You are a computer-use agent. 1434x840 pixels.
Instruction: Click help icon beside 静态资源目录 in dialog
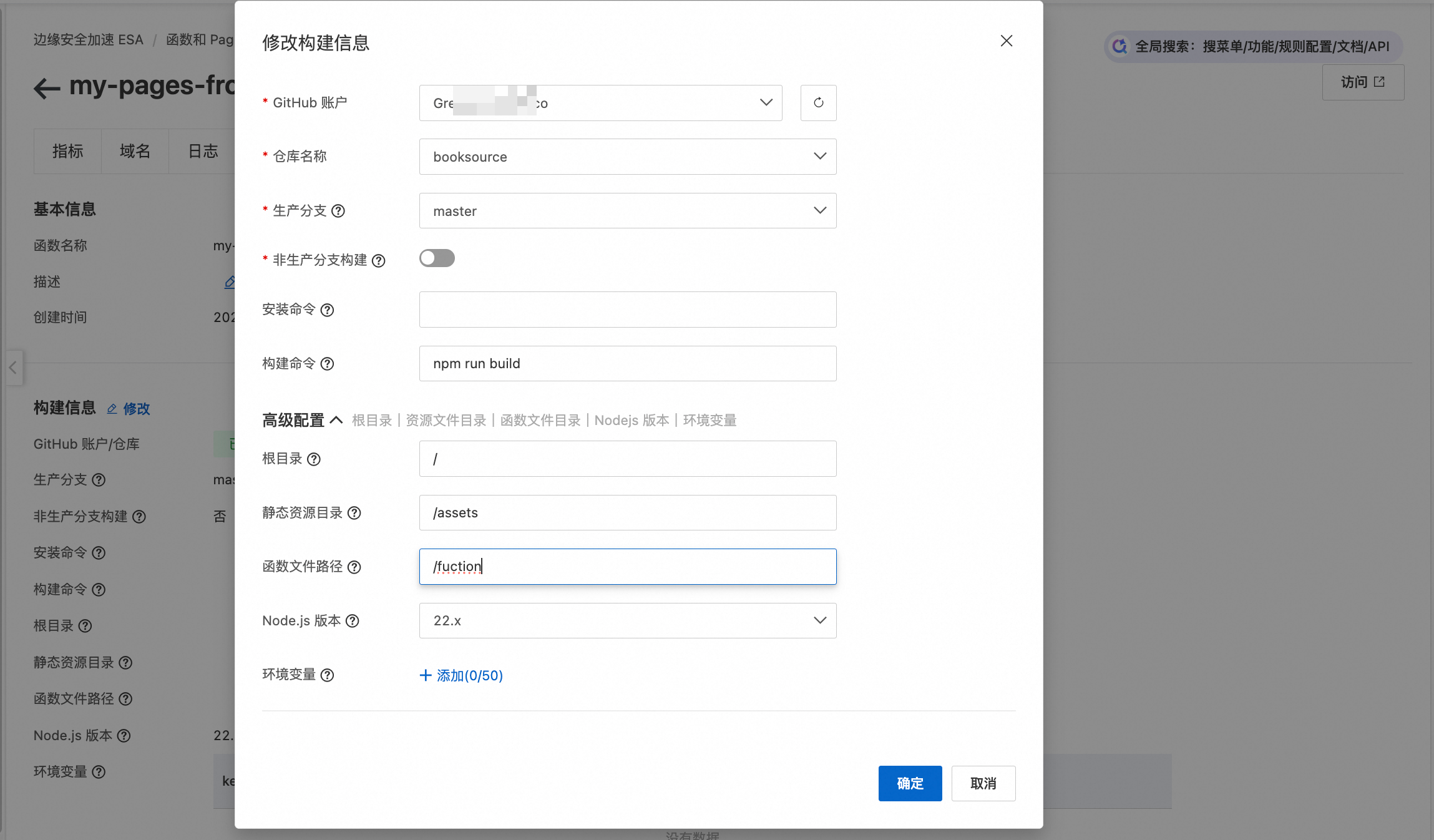354,513
